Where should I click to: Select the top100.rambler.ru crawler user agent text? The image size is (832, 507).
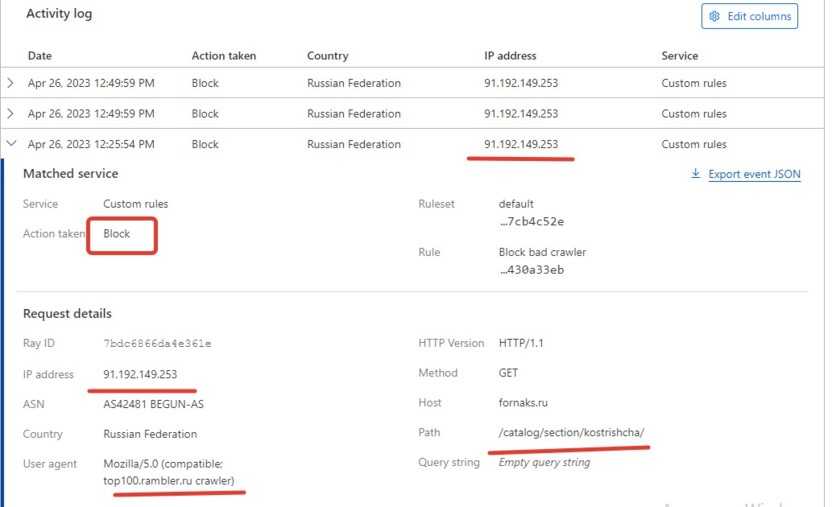(169, 481)
